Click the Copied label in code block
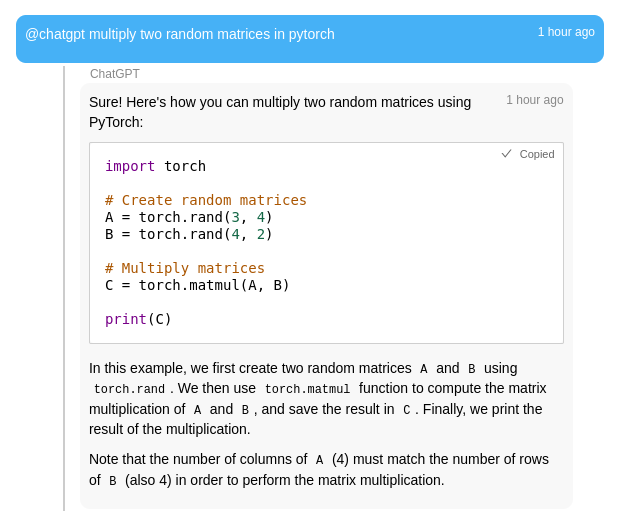The width and height of the screenshot is (627, 511). 536,154
